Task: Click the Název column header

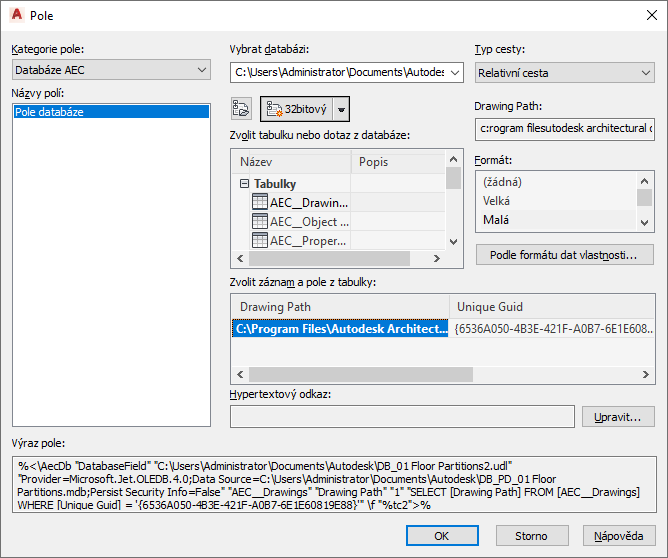Action: 291,162
